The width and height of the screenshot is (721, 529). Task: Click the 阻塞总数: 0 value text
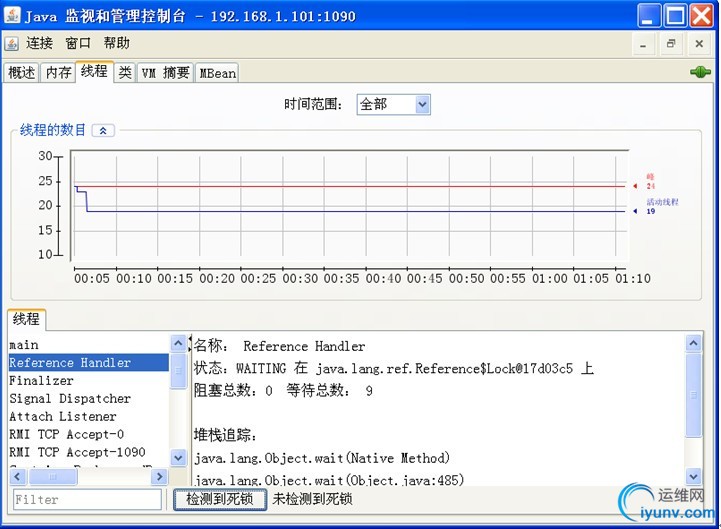(x=233, y=391)
